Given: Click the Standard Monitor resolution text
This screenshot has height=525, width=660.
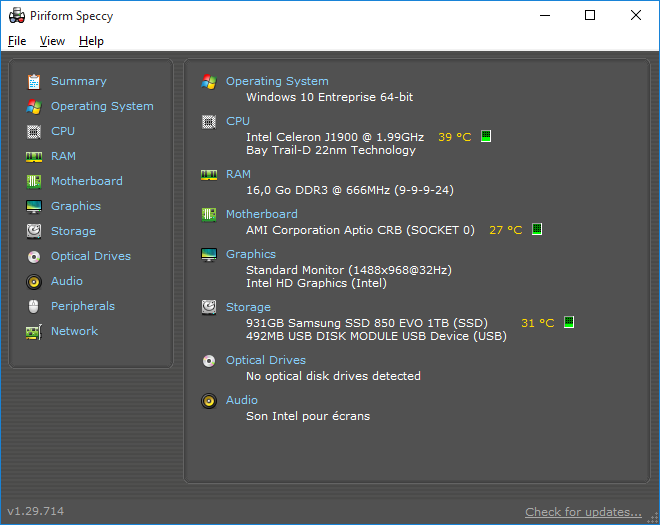Looking at the screenshot, I should (349, 270).
